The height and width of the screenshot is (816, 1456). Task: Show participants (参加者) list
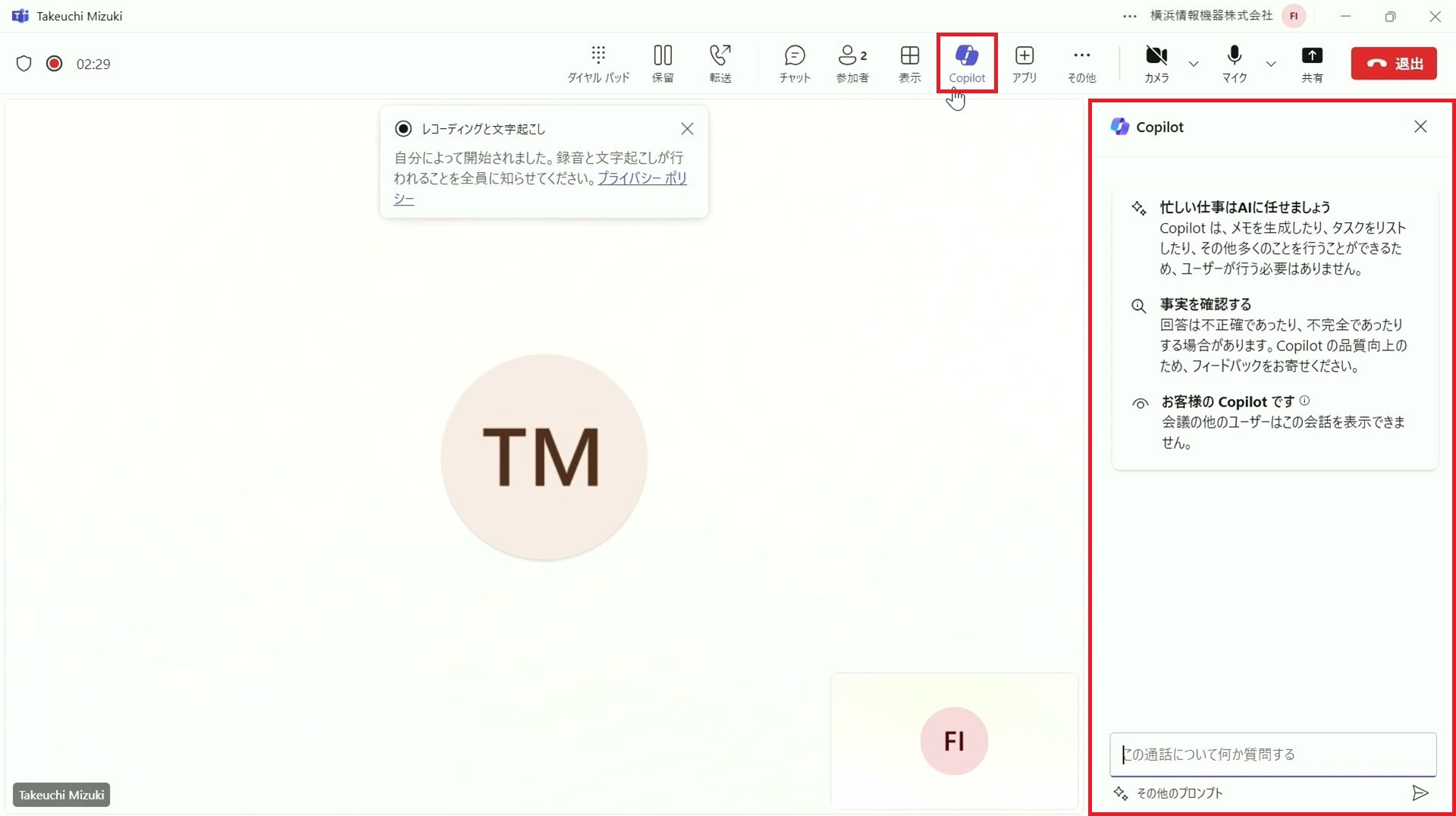852,64
